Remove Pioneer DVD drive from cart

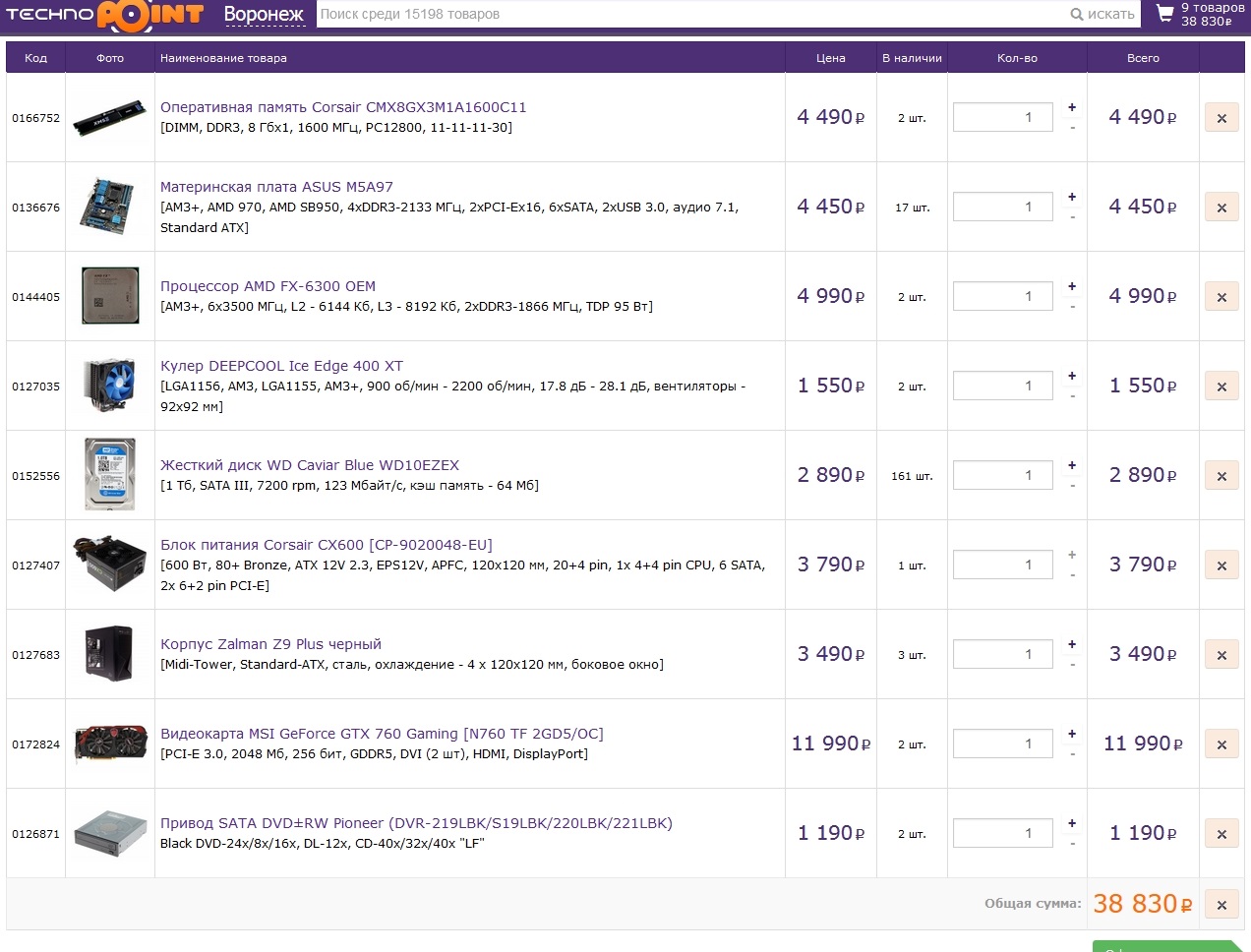(x=1221, y=834)
